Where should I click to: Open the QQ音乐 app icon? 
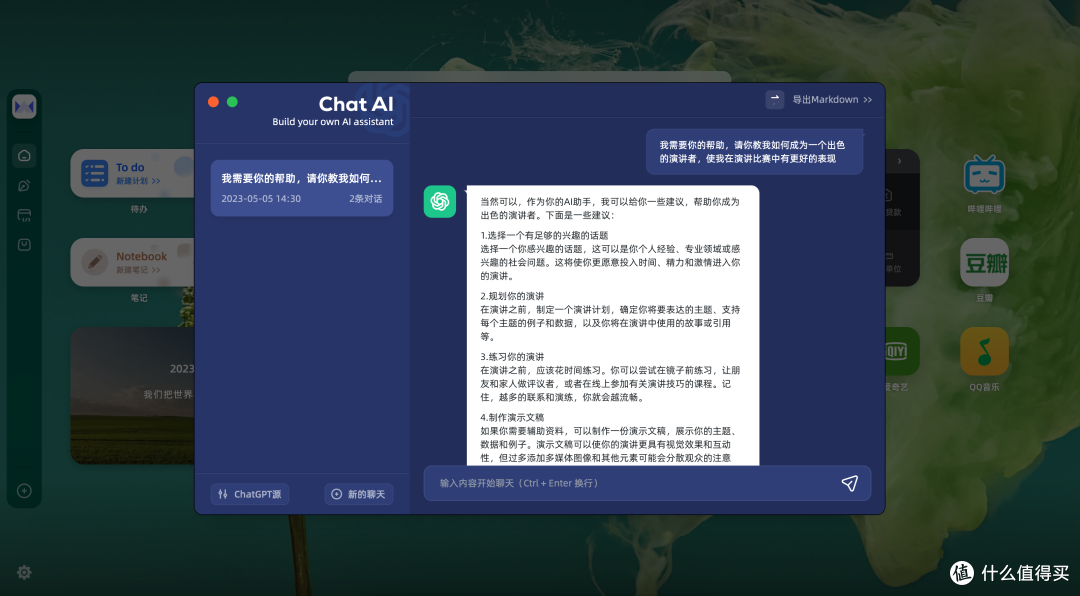984,352
